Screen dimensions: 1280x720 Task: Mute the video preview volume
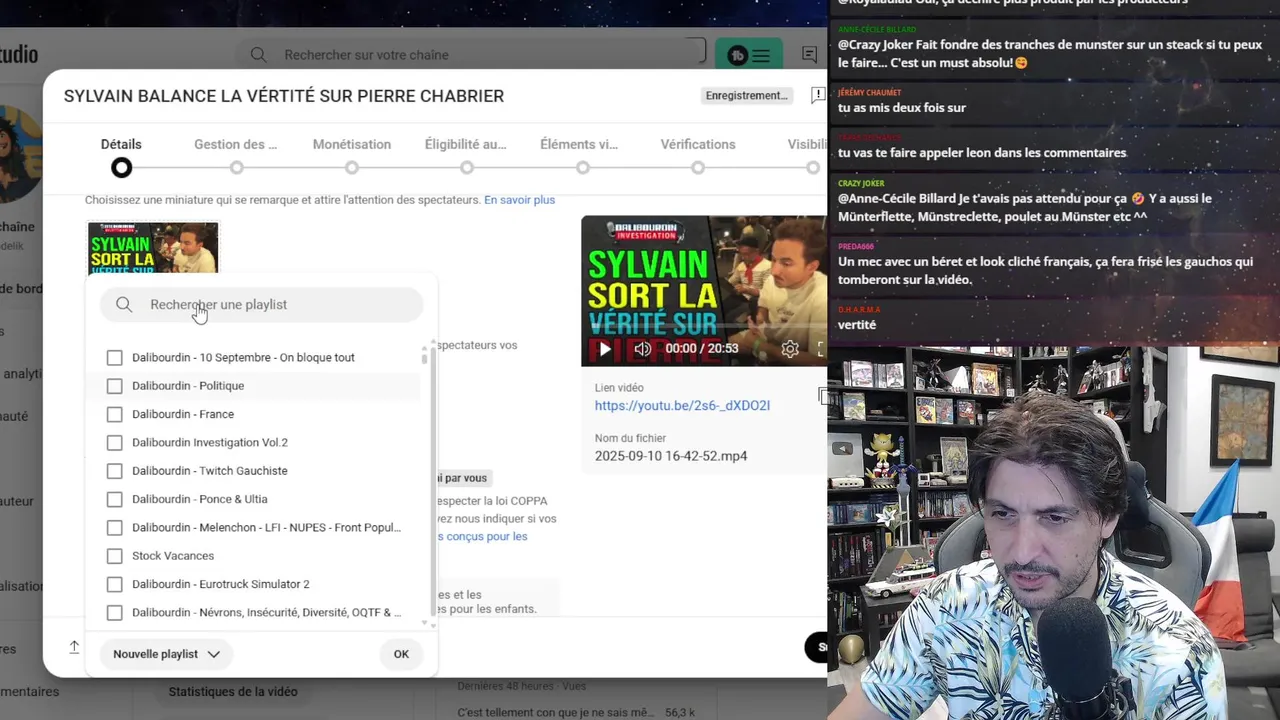[x=642, y=349]
